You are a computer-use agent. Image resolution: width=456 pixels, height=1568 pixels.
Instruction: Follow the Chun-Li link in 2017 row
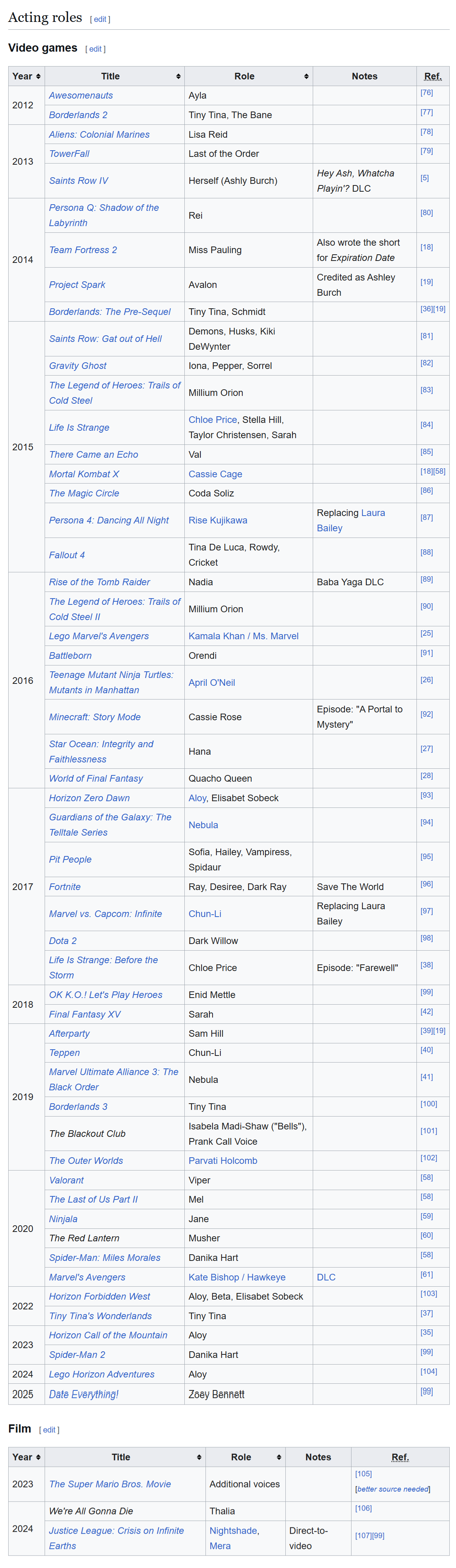click(x=205, y=913)
